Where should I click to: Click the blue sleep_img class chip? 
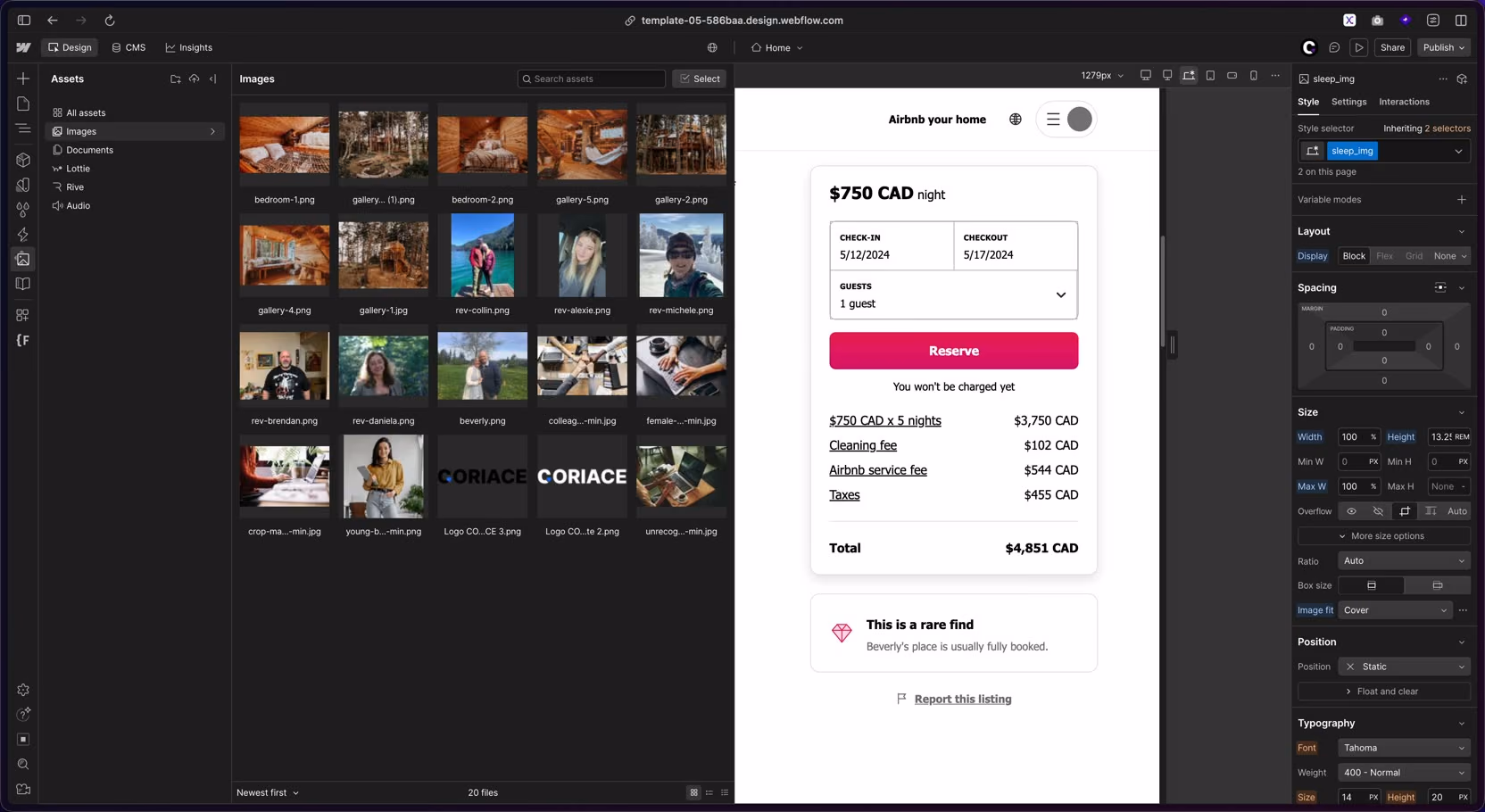(1352, 151)
